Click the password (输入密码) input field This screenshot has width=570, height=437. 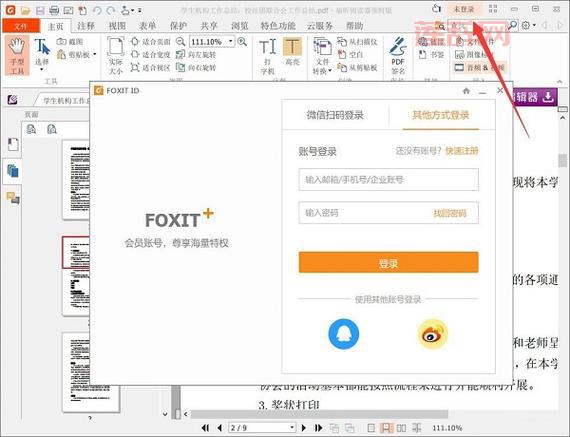tap(389, 213)
